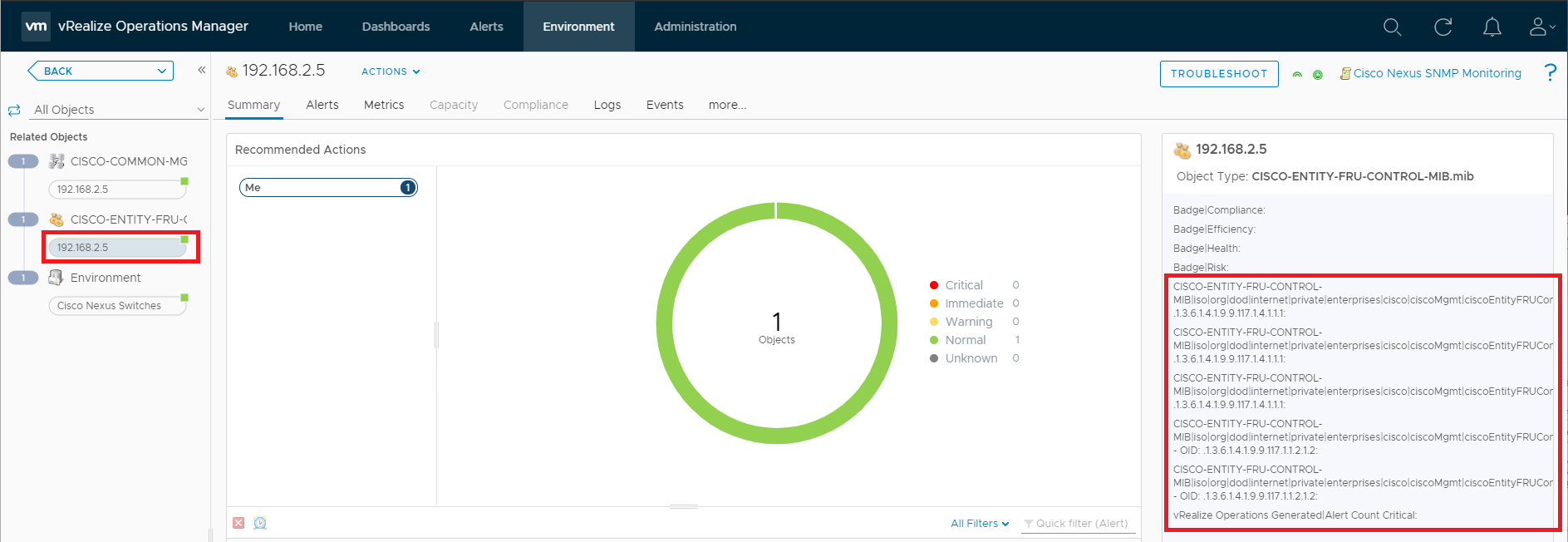Open the global search magnifier icon
The image size is (1568, 542).
coord(1392,27)
